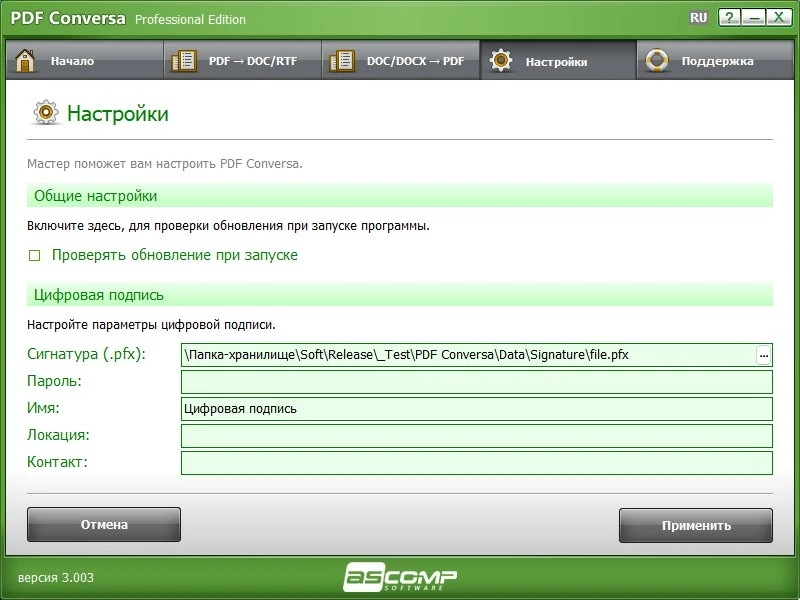Click the Включите здесь, для проверки обновления text

point(228,226)
